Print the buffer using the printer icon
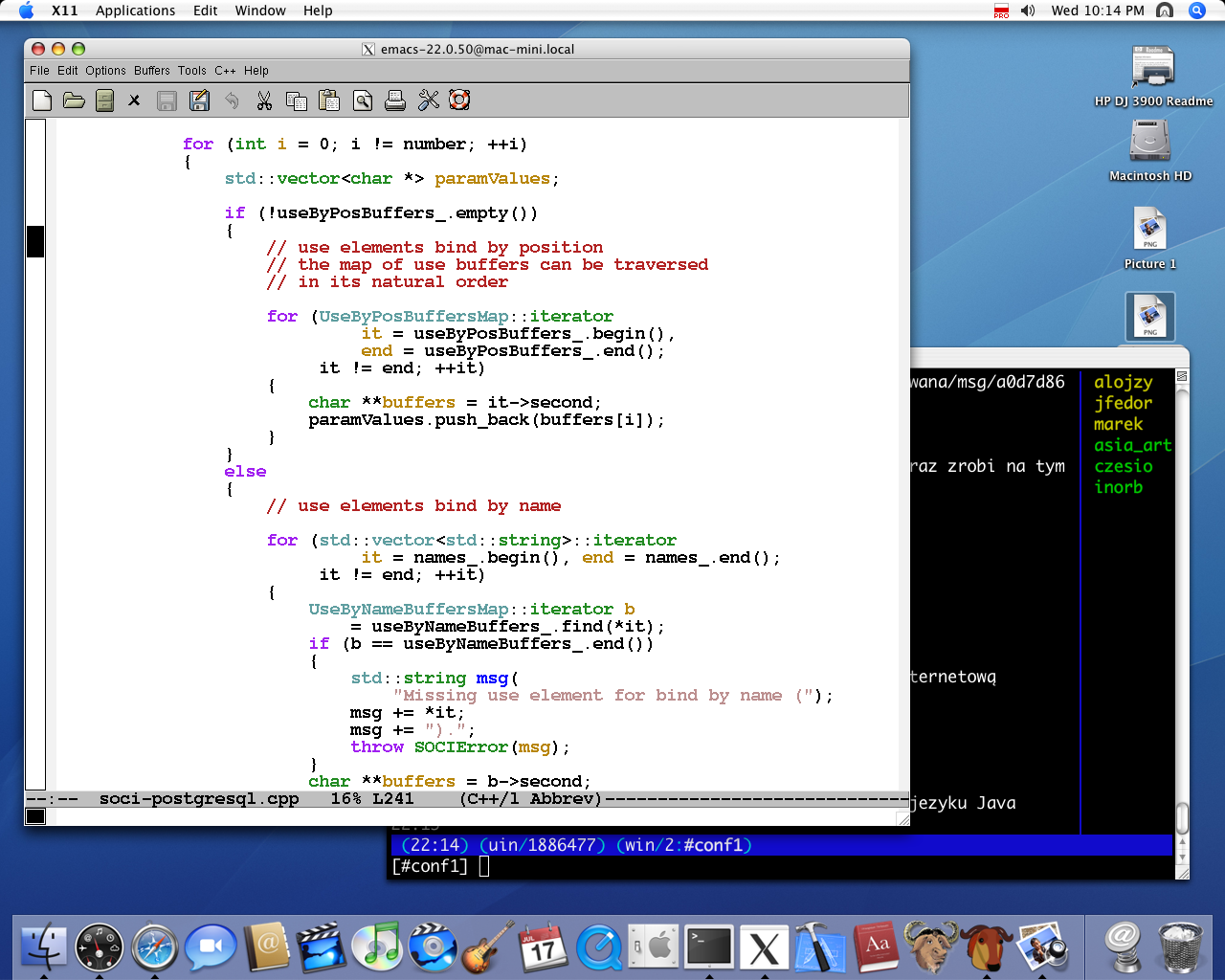1225x980 pixels. pos(394,100)
